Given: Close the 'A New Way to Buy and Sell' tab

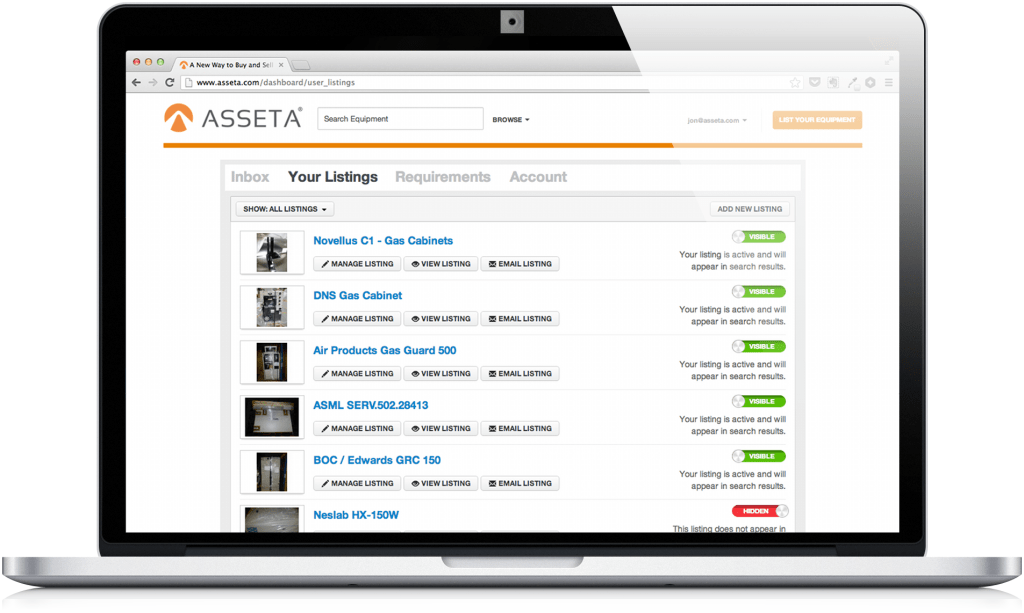Looking at the screenshot, I should tap(281, 65).
